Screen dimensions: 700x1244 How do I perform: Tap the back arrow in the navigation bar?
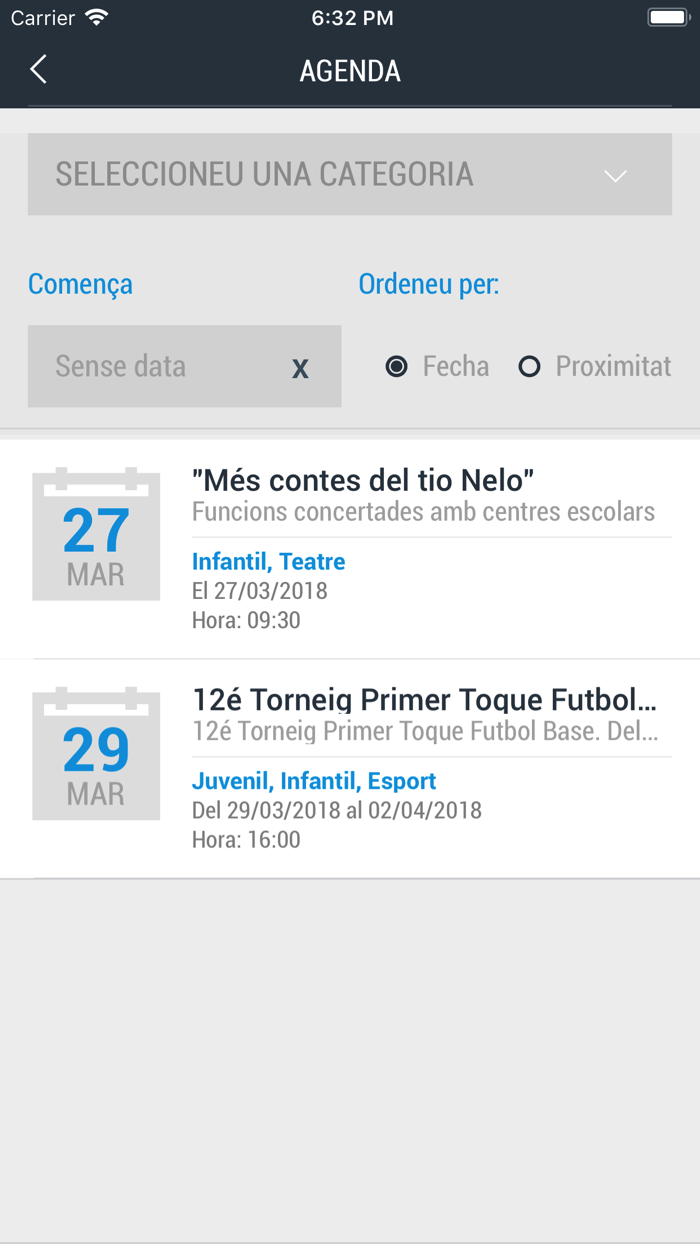[37, 70]
